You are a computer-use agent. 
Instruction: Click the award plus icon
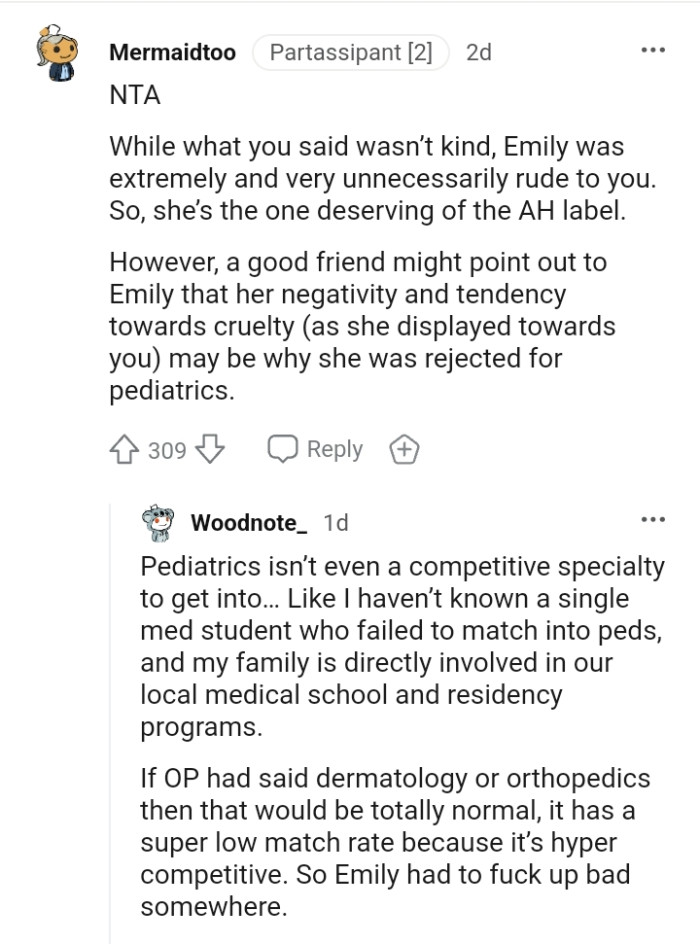[404, 449]
